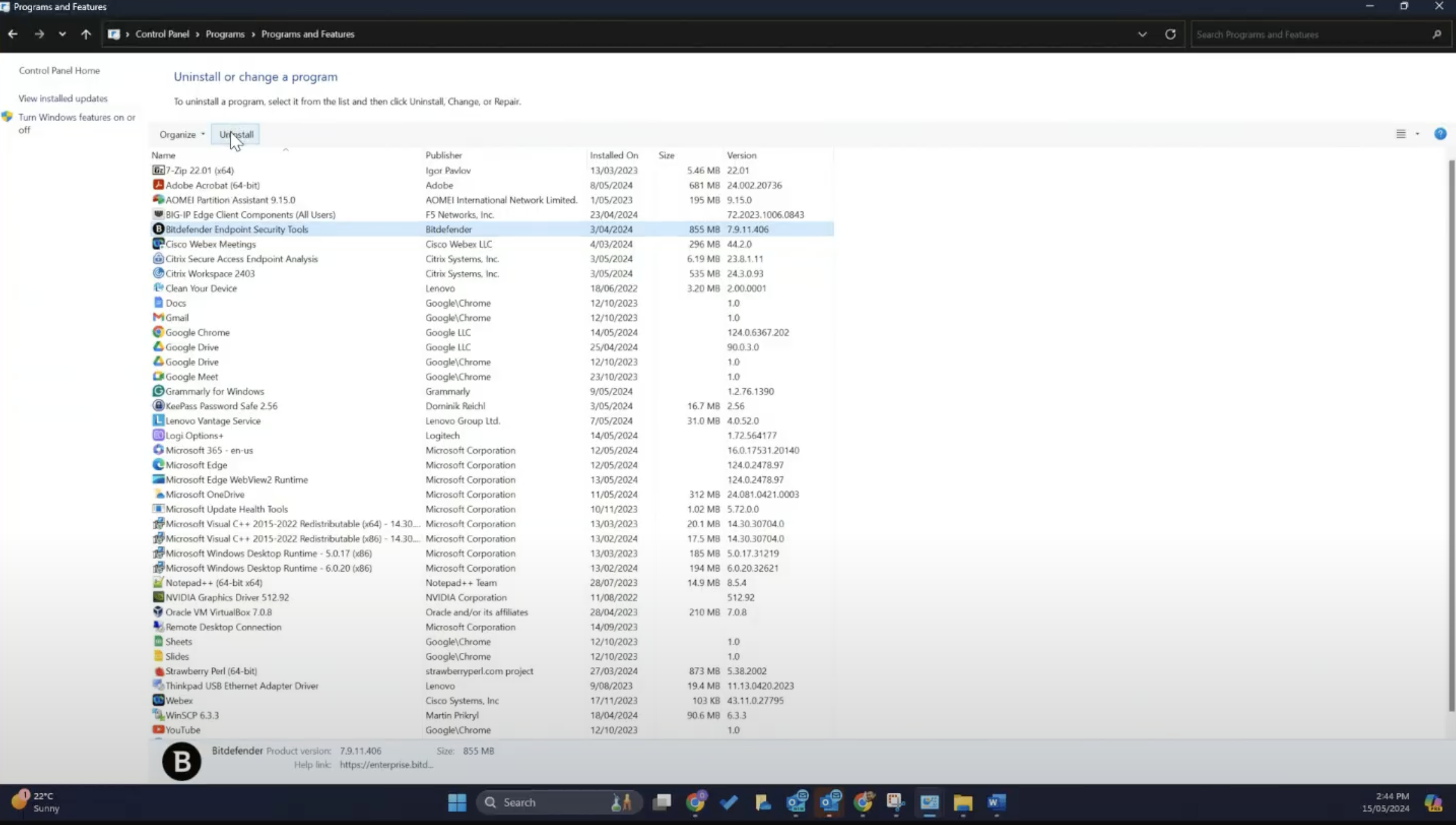Select the Oracle VM VirtualBox 7.0.8 entry
1456x825 pixels.
[x=218, y=612]
